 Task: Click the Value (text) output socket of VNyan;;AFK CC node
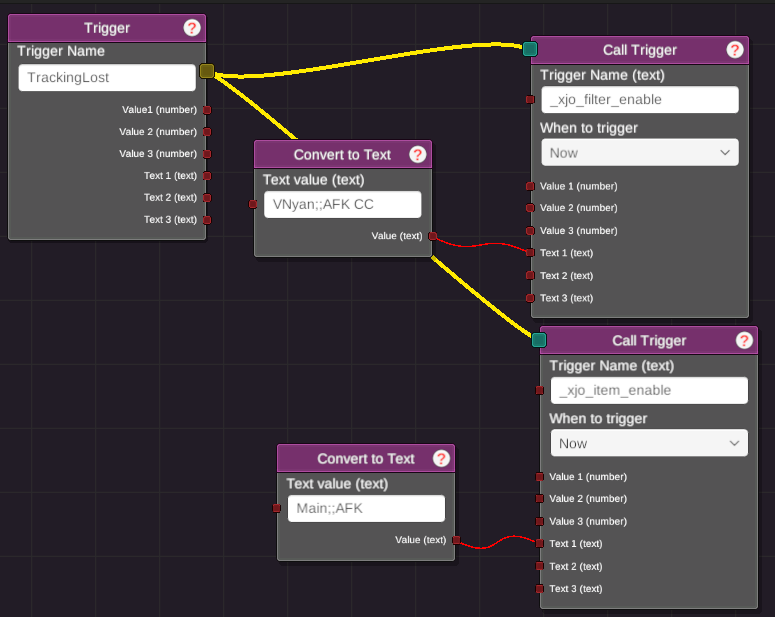coord(433,236)
